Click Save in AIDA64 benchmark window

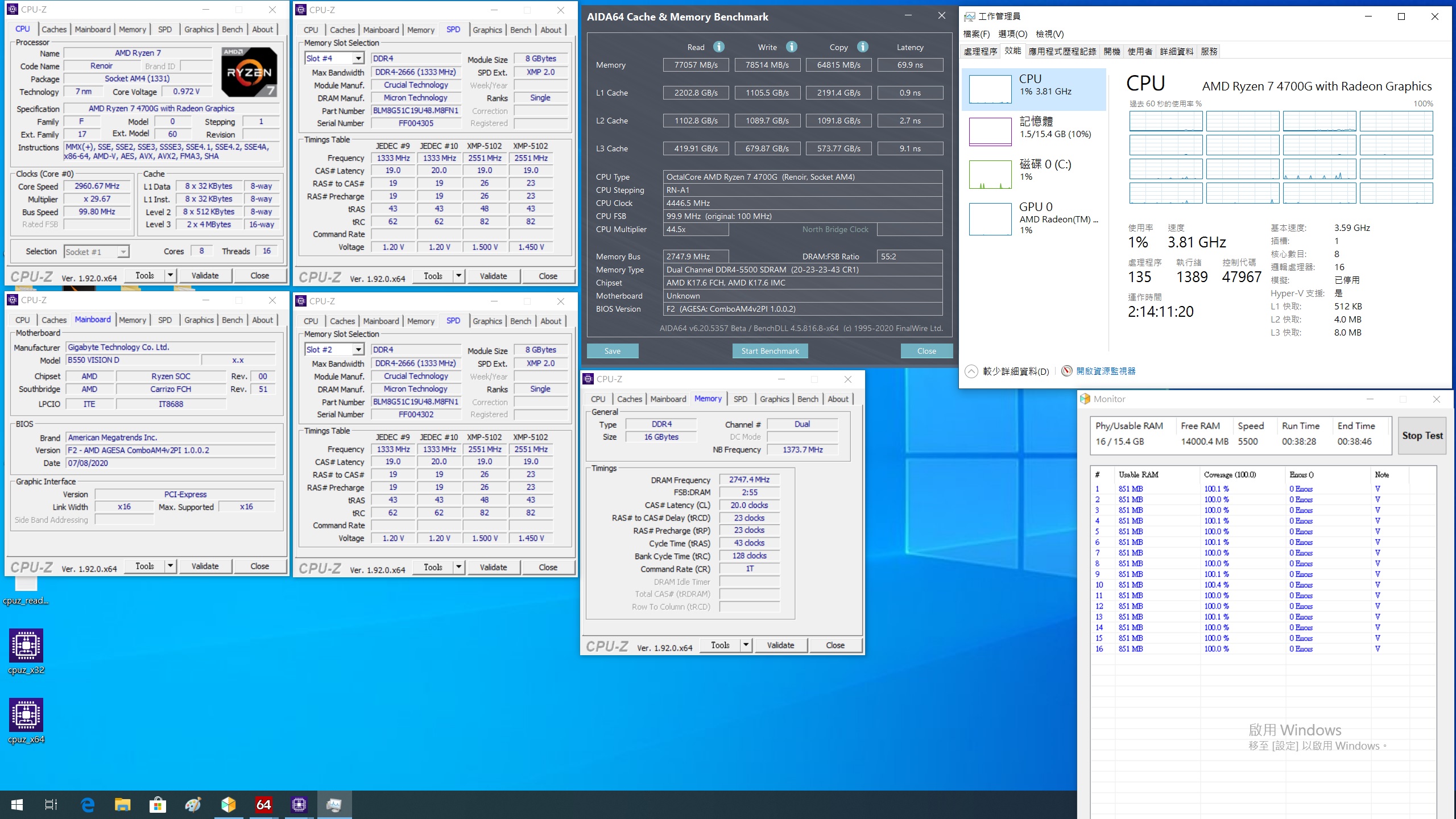pyautogui.click(x=613, y=351)
